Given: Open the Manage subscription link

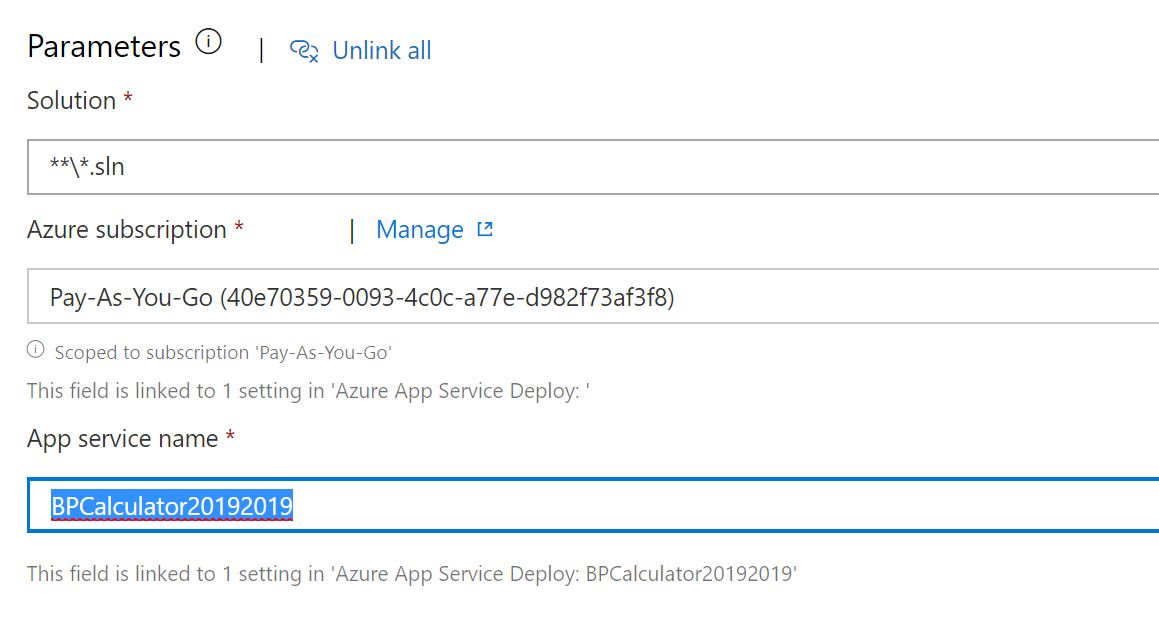Looking at the screenshot, I should 419,230.
